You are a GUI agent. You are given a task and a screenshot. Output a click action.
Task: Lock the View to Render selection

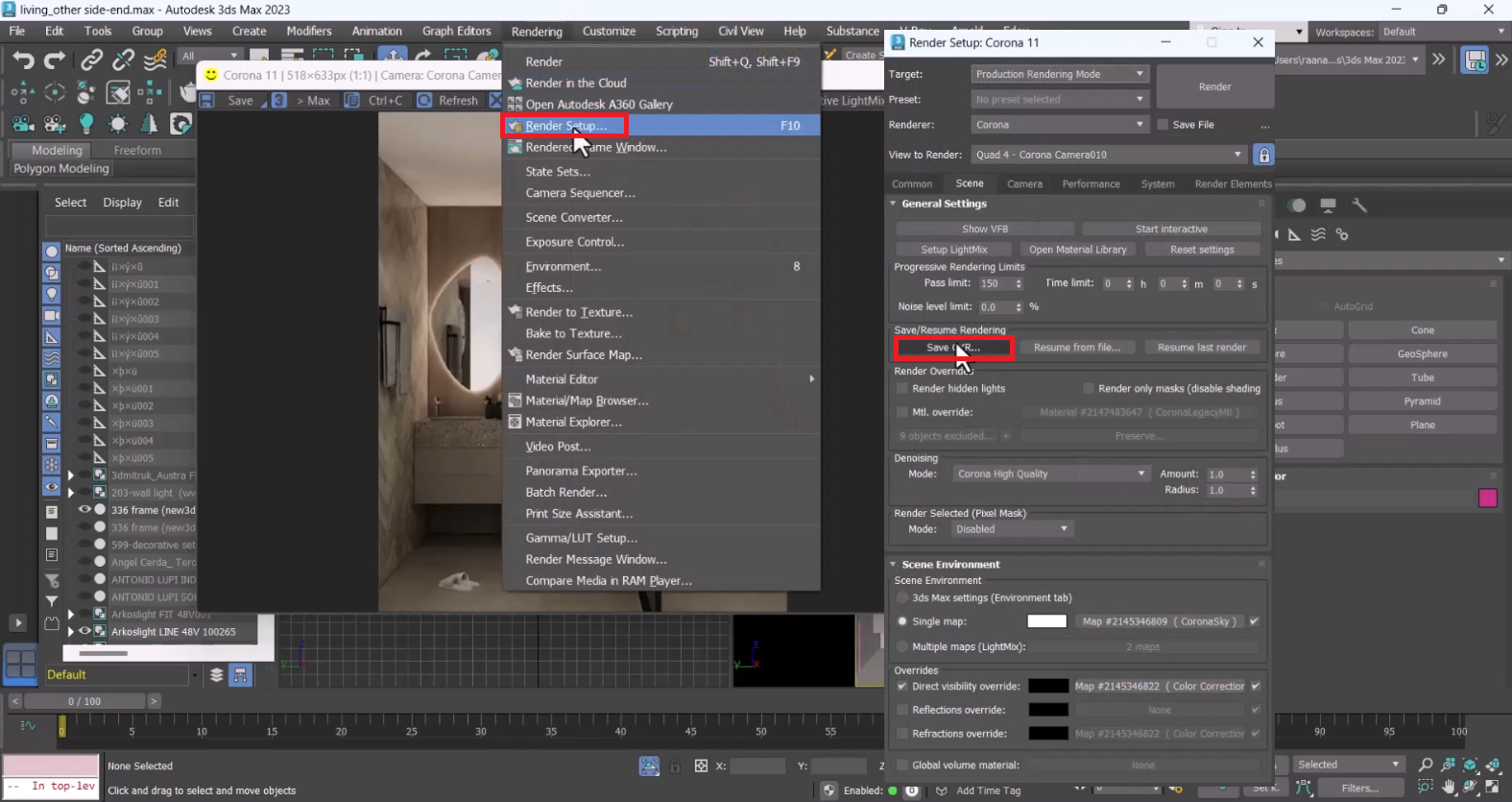[1264, 155]
